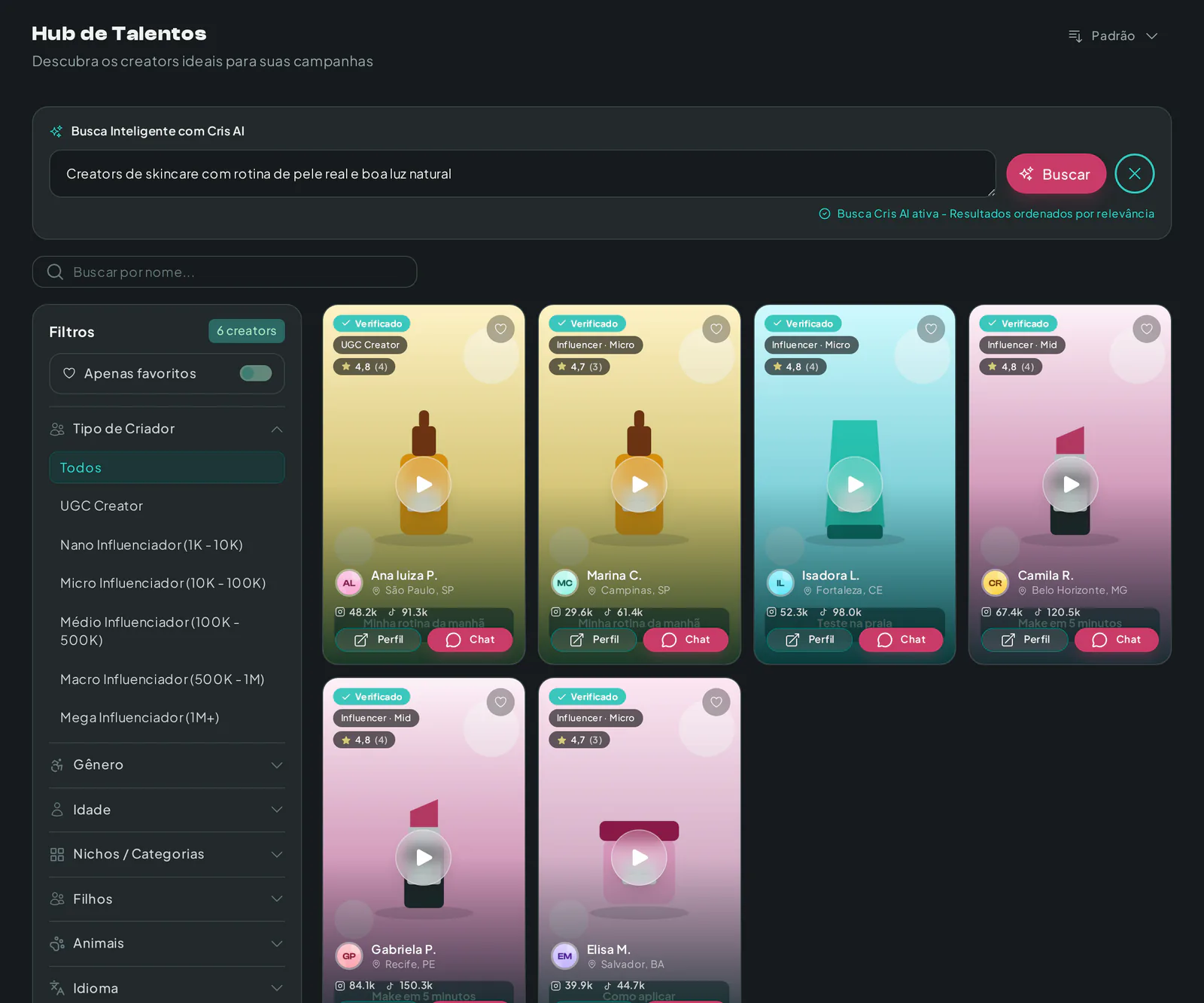Play Camila R.'s video preview
1204x1003 pixels.
pyautogui.click(x=1070, y=485)
